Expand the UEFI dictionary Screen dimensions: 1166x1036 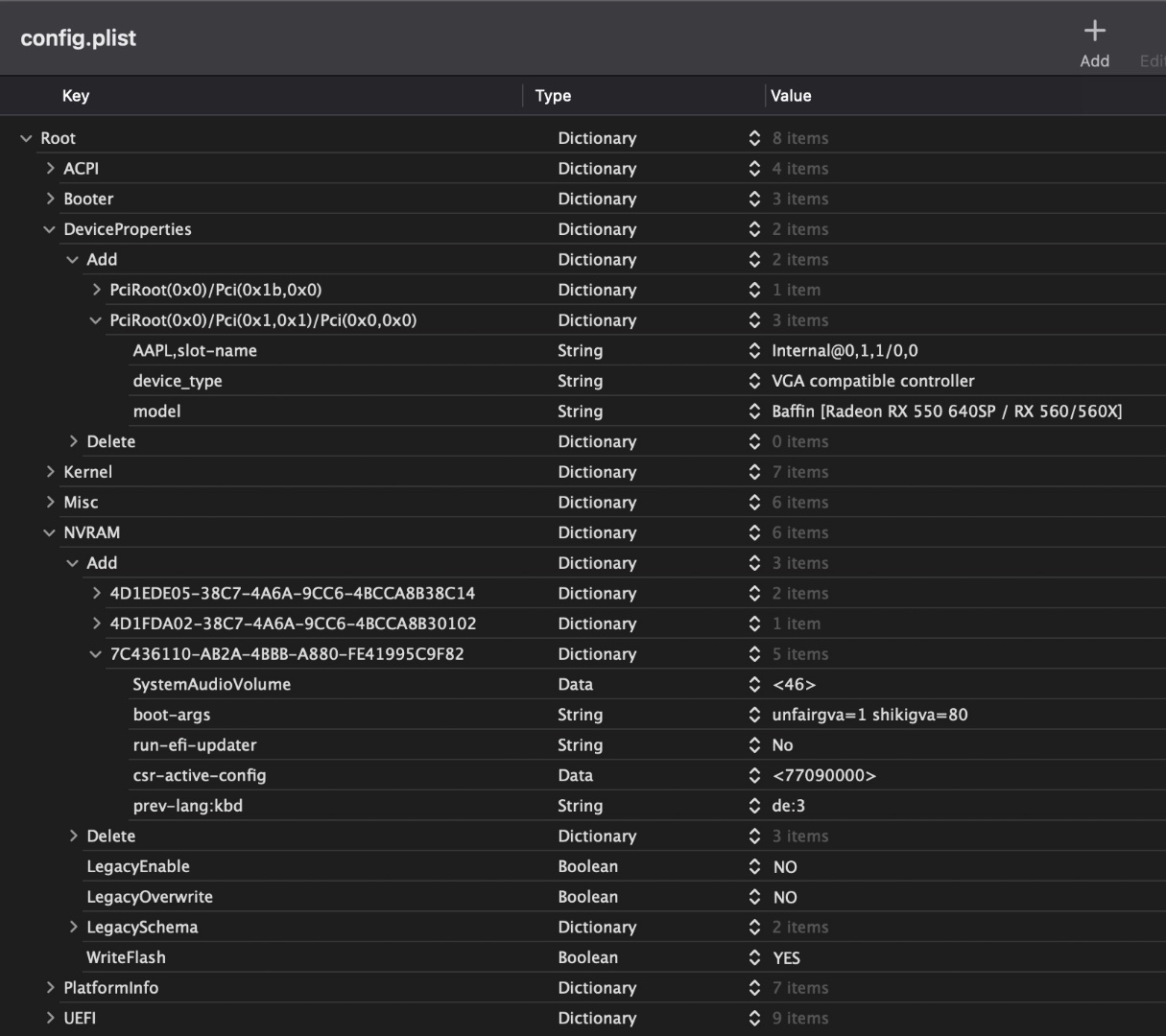pyautogui.click(x=50, y=1018)
